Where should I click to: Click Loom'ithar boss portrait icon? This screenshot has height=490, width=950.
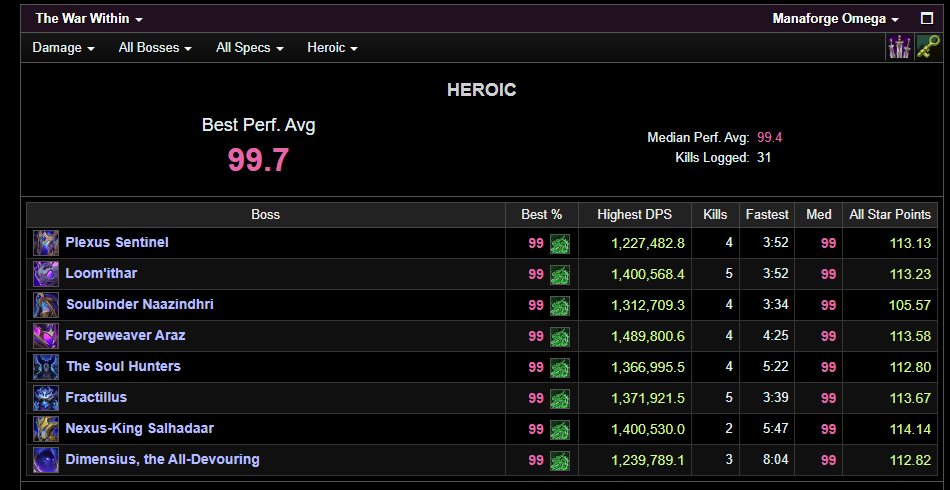pyautogui.click(x=46, y=274)
